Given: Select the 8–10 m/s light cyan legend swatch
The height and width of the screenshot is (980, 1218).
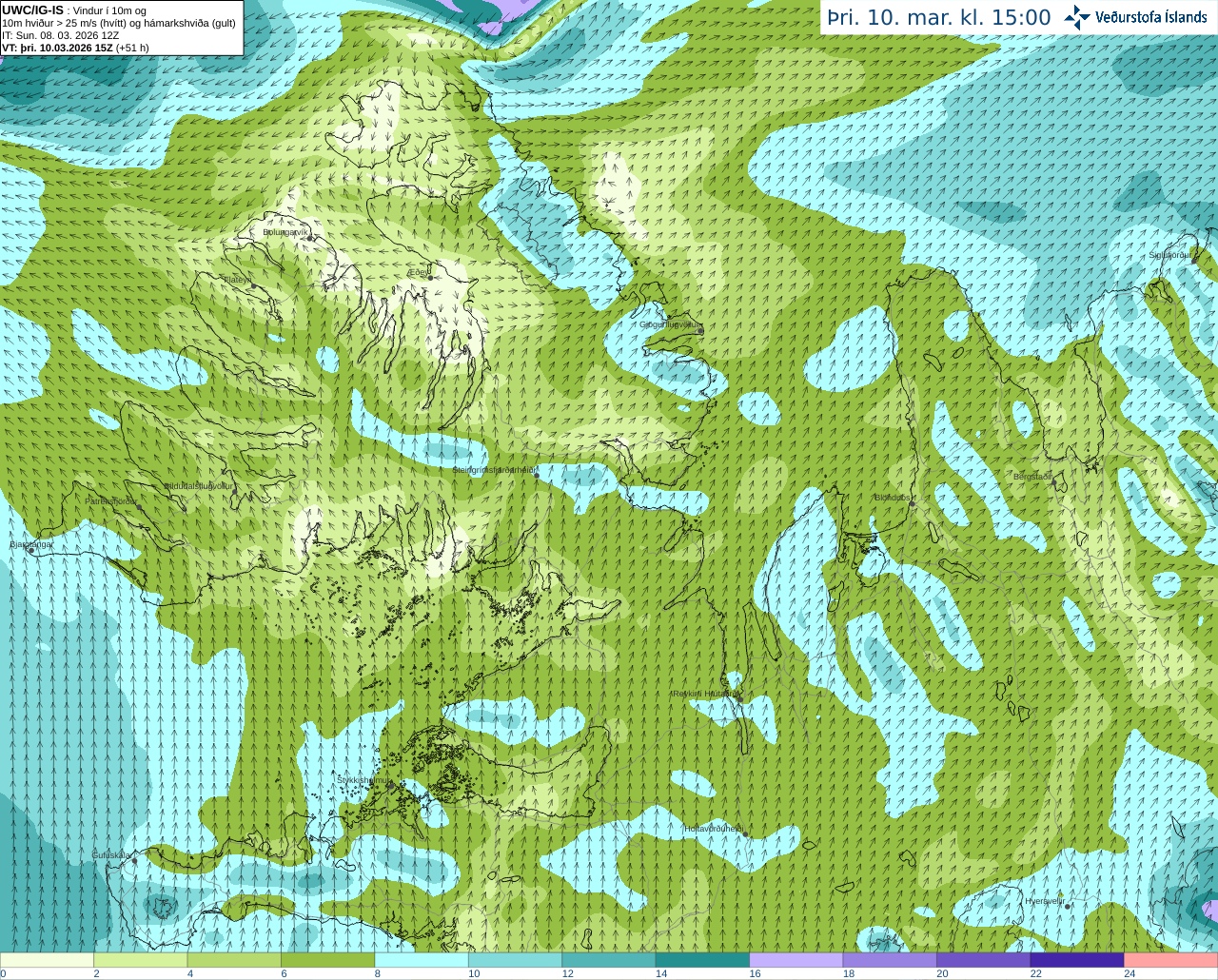Looking at the screenshot, I should (422, 960).
